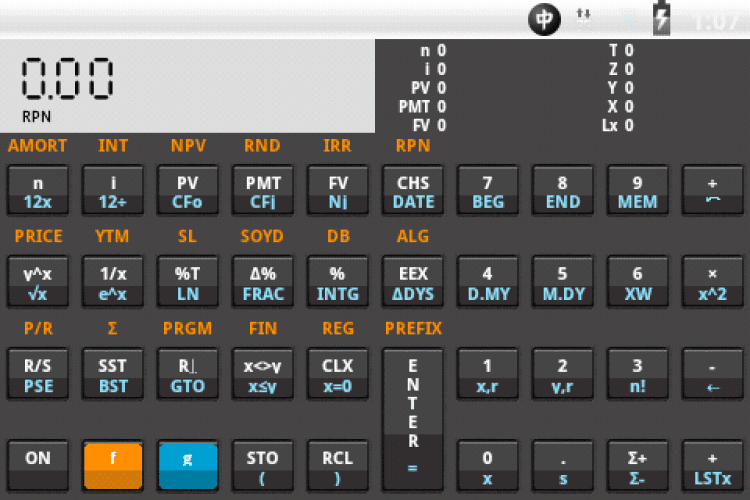
Task: Tap the Σ+ / Σ- key
Action: tap(638, 466)
